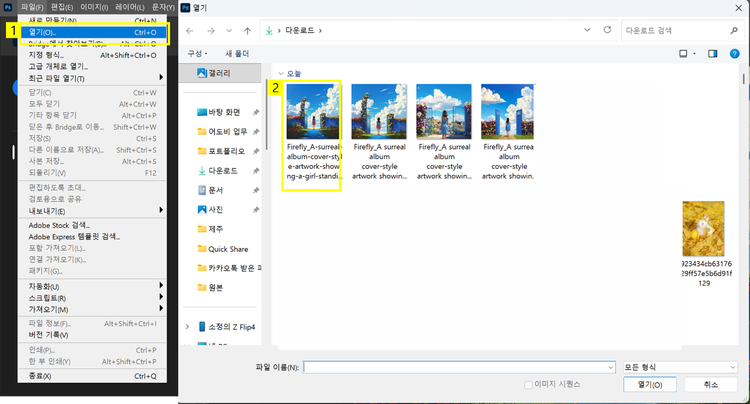Screen dimensions: 750x404
Task: Choose Adobe Stock 검색 entry
Action: pos(92,225)
